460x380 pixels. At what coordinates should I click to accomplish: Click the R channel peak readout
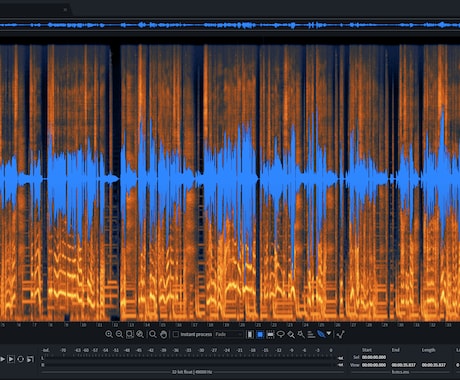coord(340,365)
